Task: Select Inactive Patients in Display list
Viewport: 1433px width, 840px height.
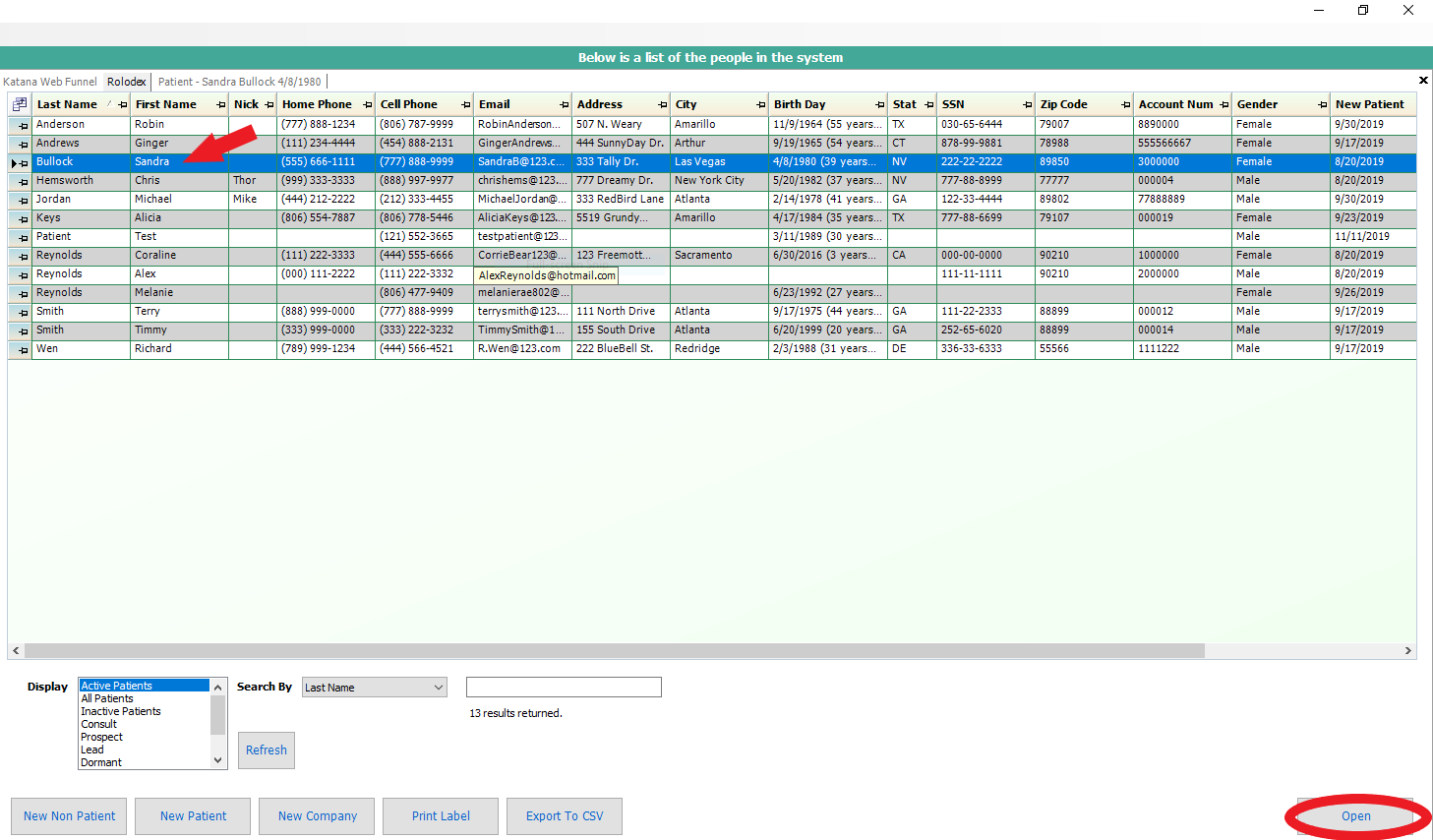Action: pyautogui.click(x=121, y=711)
